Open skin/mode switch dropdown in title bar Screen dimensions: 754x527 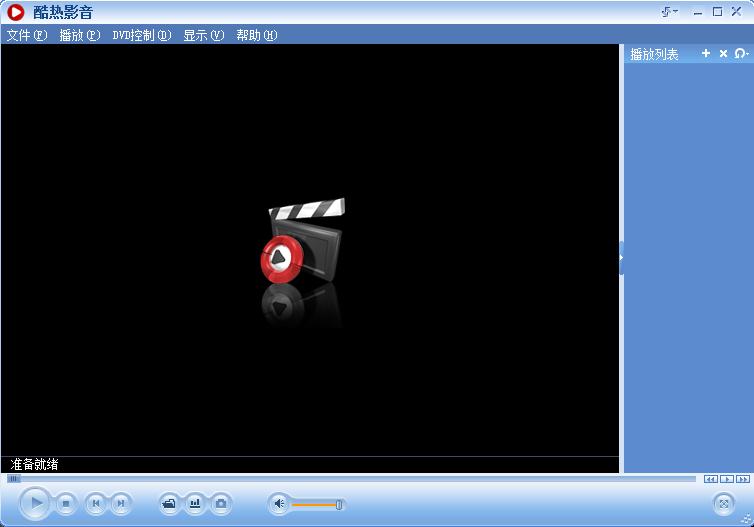coord(669,12)
